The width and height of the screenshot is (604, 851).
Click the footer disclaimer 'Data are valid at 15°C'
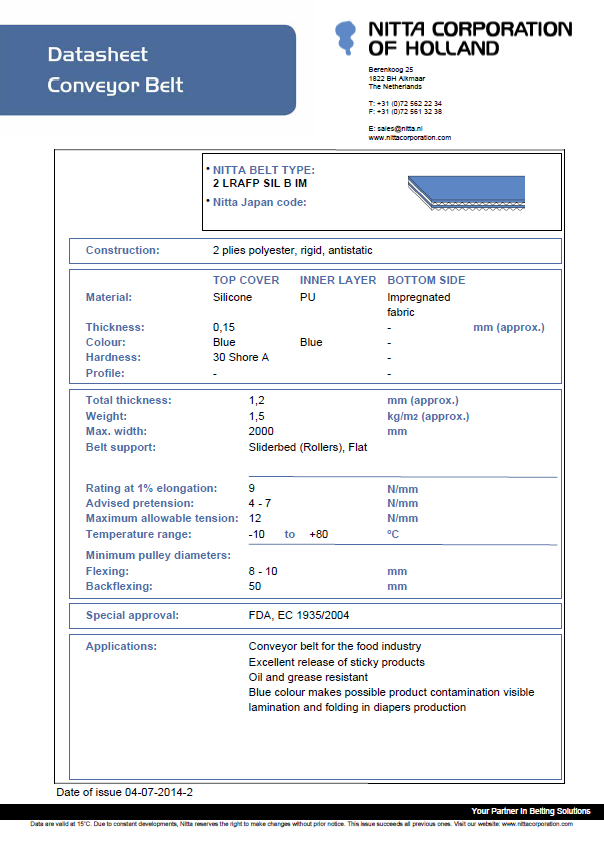tap(301, 824)
